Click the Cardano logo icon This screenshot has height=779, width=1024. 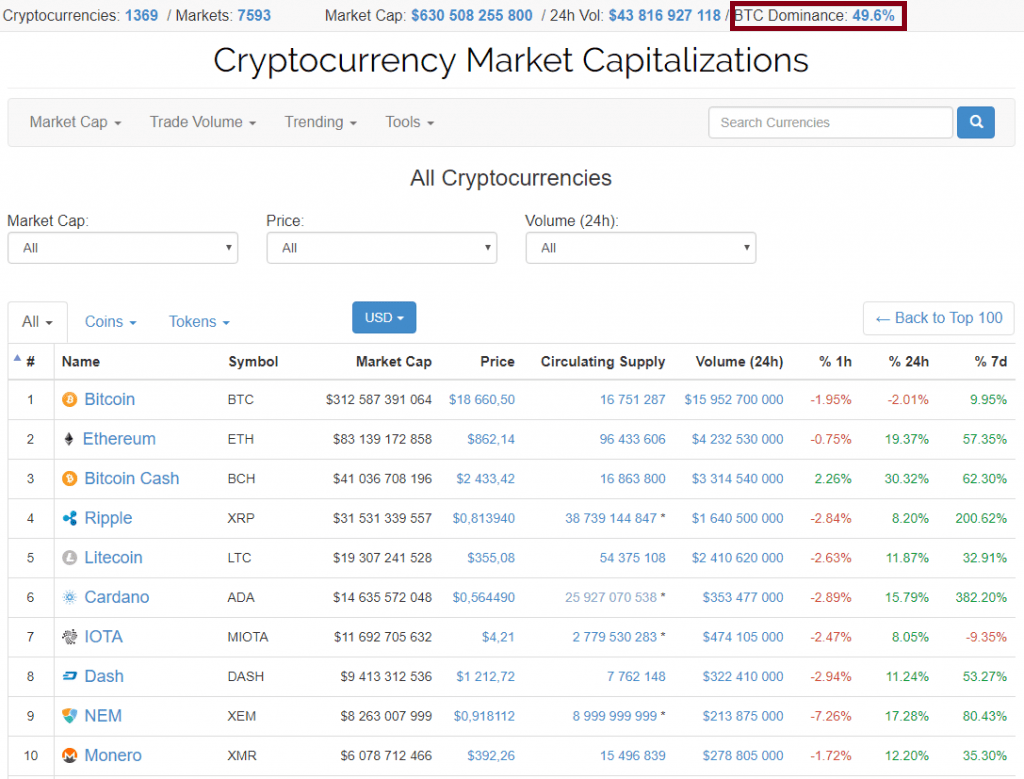pyautogui.click(x=70, y=597)
